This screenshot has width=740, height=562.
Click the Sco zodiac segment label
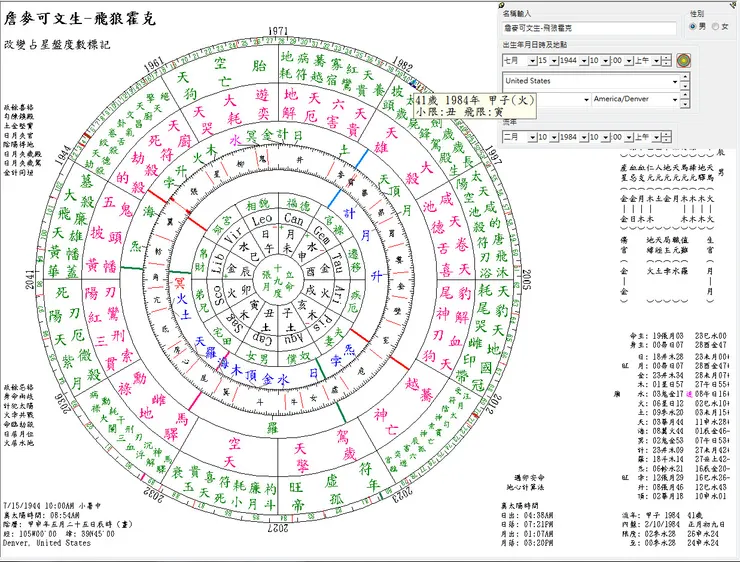click(218, 295)
